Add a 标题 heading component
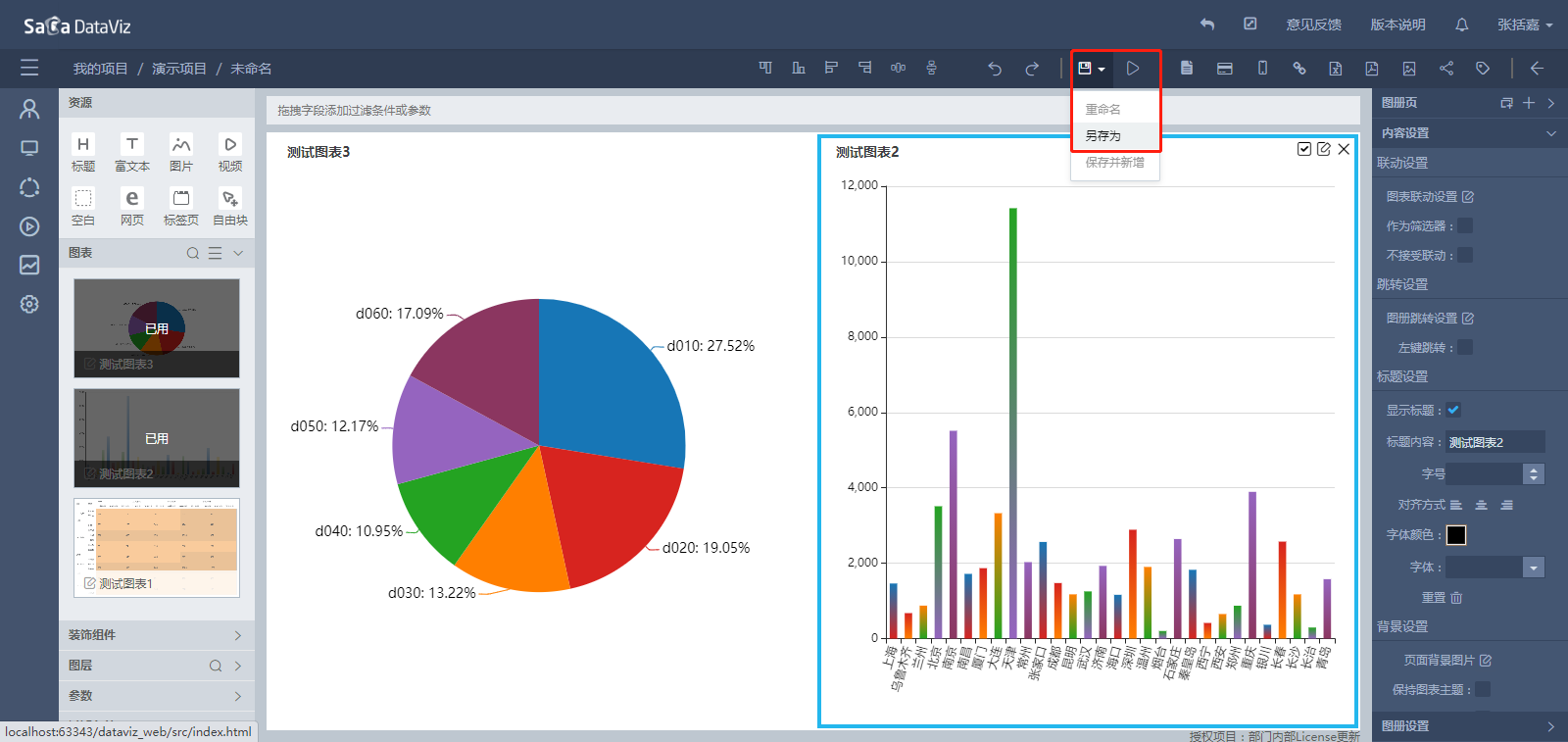The image size is (1568, 742). (83, 153)
